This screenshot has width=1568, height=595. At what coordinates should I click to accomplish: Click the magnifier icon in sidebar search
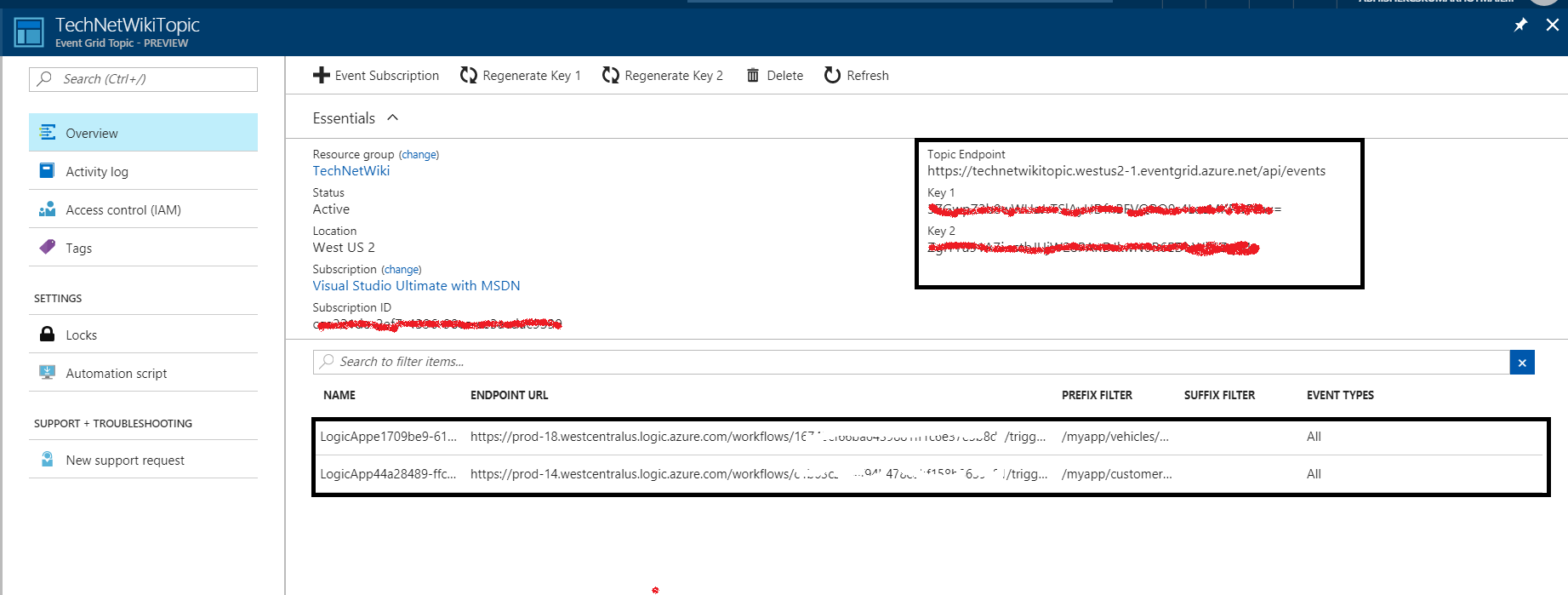tap(44, 79)
